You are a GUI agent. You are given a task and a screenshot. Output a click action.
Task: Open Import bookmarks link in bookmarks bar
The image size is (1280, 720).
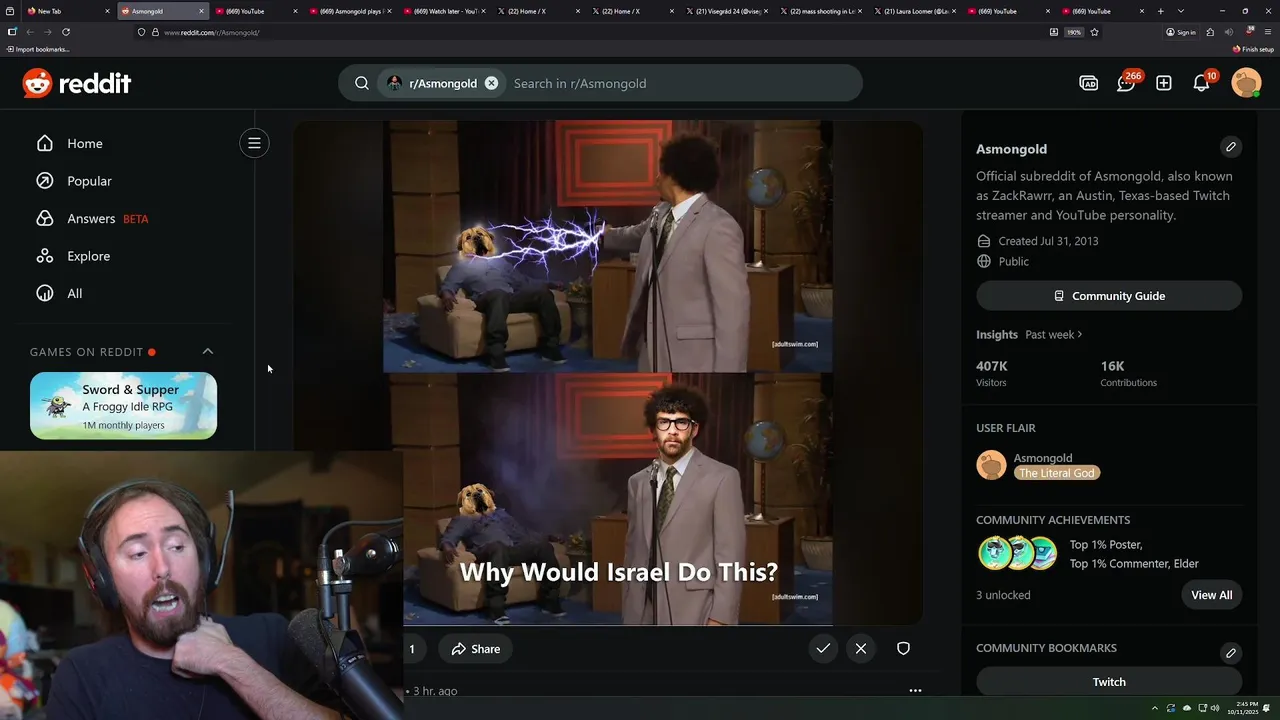tap(38, 49)
